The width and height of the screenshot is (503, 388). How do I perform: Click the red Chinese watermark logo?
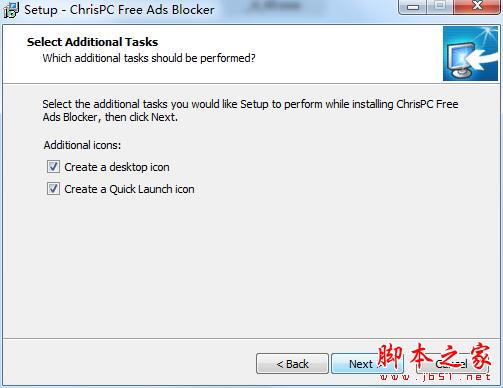point(434,356)
